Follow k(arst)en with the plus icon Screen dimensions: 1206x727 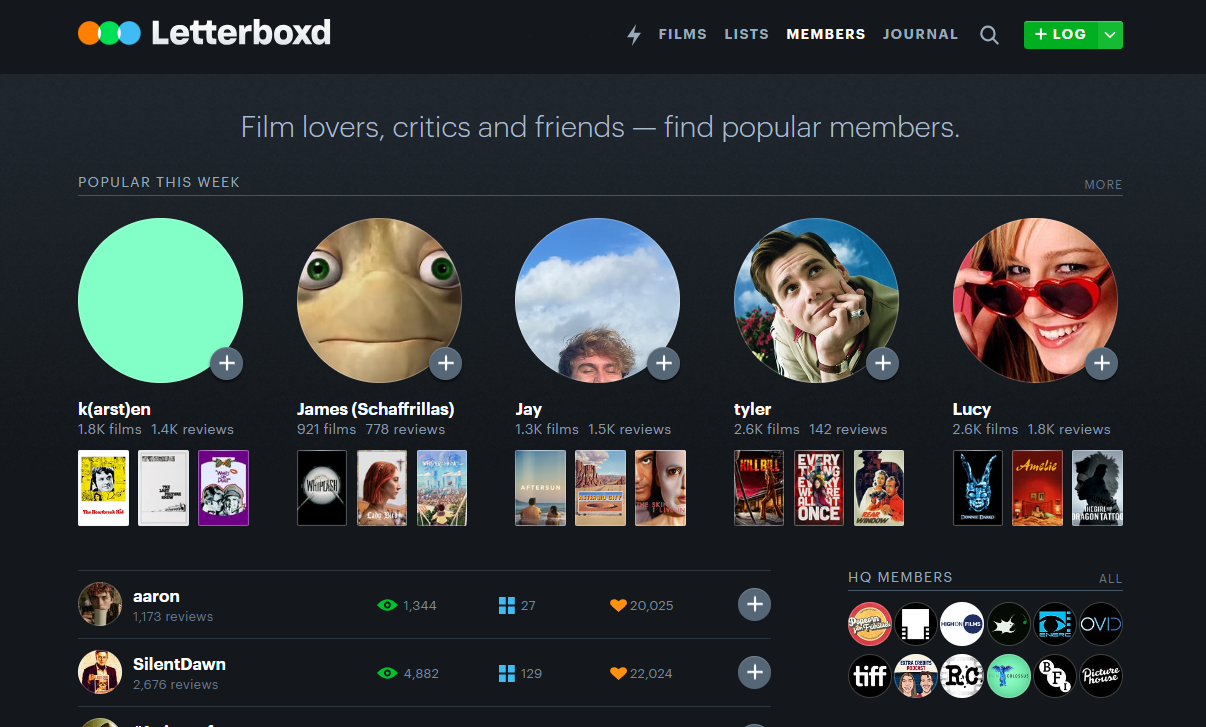[226, 363]
